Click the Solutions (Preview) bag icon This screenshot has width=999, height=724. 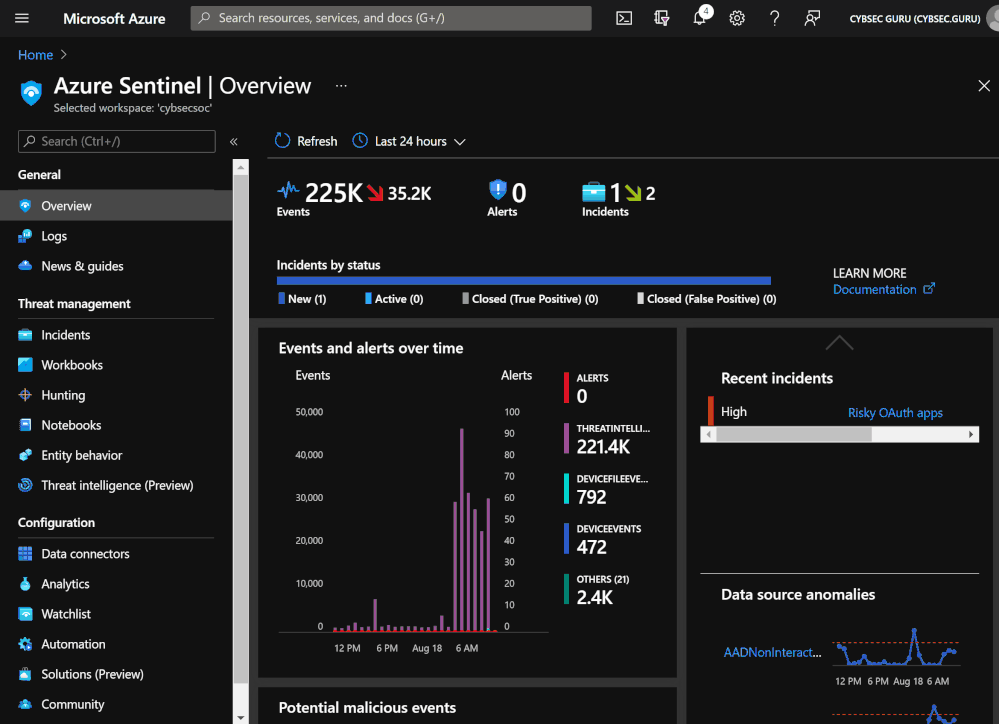25,674
